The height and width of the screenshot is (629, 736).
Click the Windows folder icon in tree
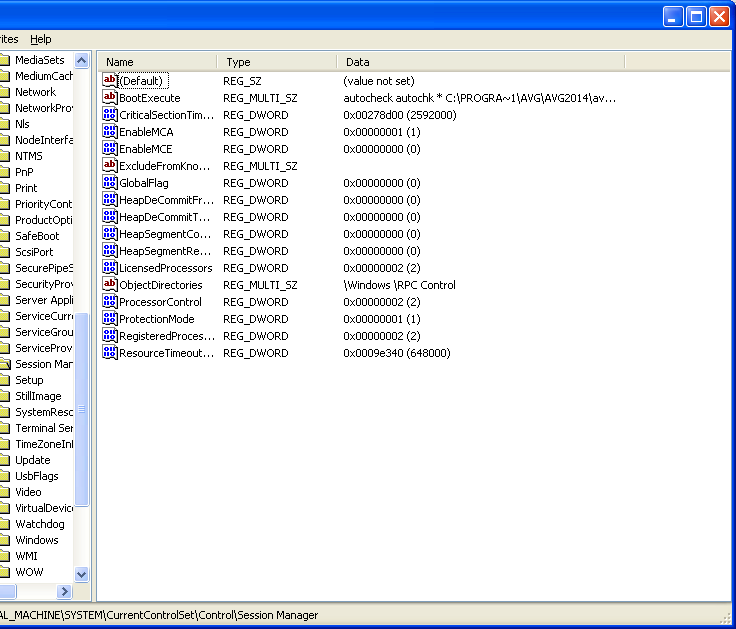[x=5, y=540]
